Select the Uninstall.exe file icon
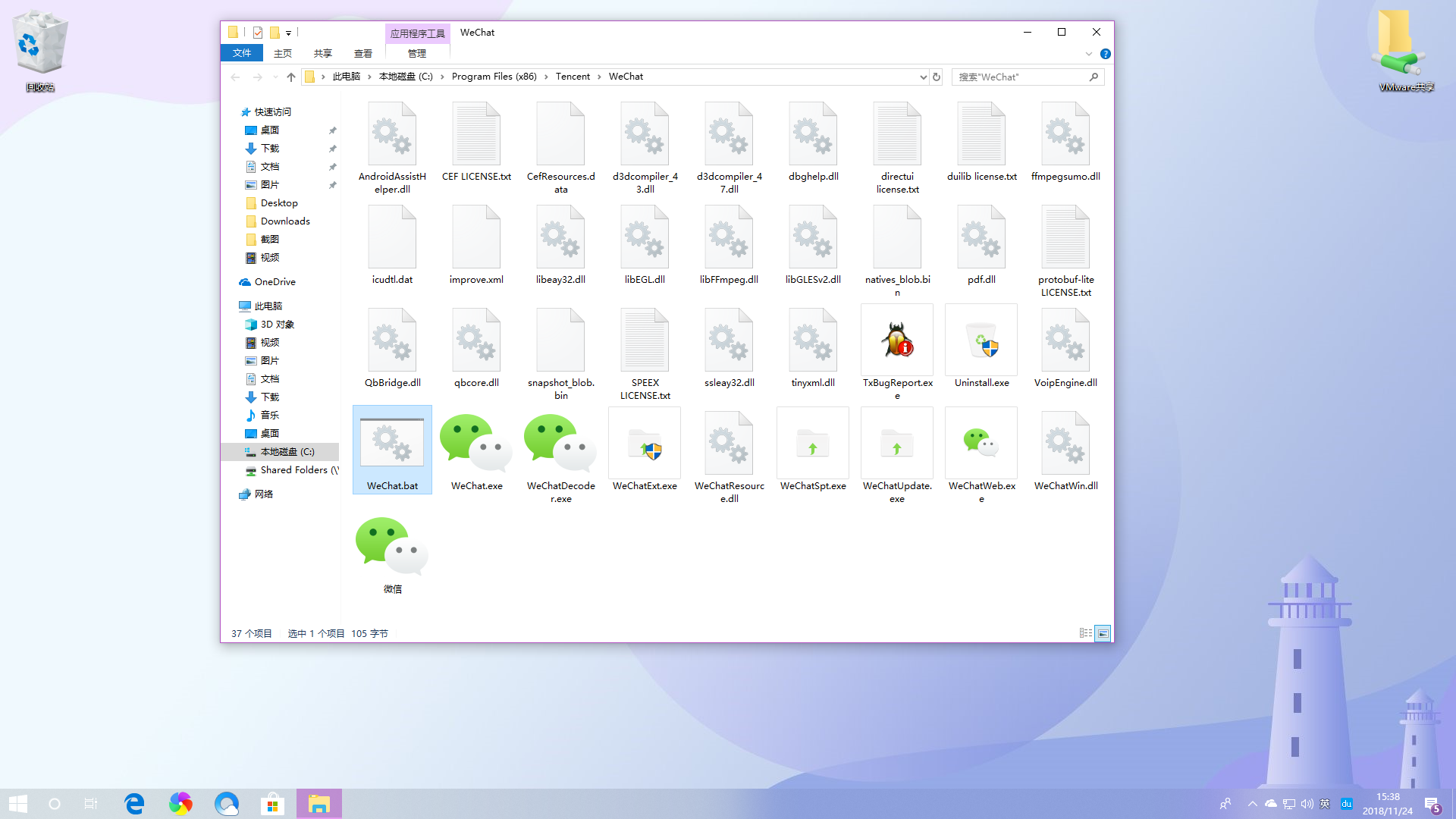The width and height of the screenshot is (1456, 819). [981, 340]
